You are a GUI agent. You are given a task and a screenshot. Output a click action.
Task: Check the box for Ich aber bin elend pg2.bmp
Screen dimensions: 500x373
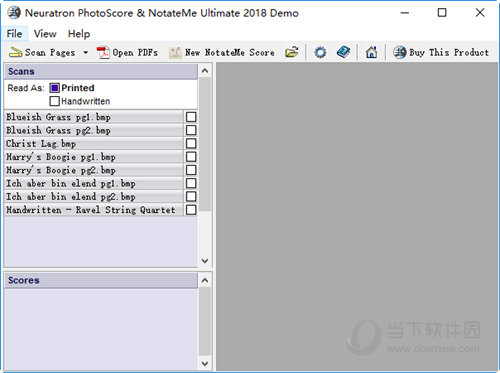point(191,197)
